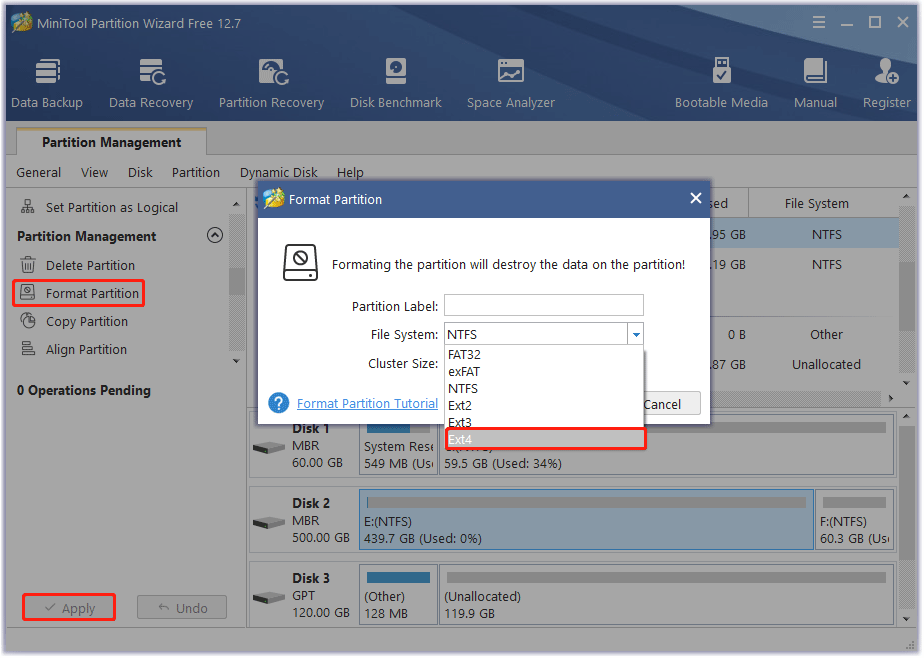Click the Undo button
The height and width of the screenshot is (658, 924).
click(x=182, y=608)
